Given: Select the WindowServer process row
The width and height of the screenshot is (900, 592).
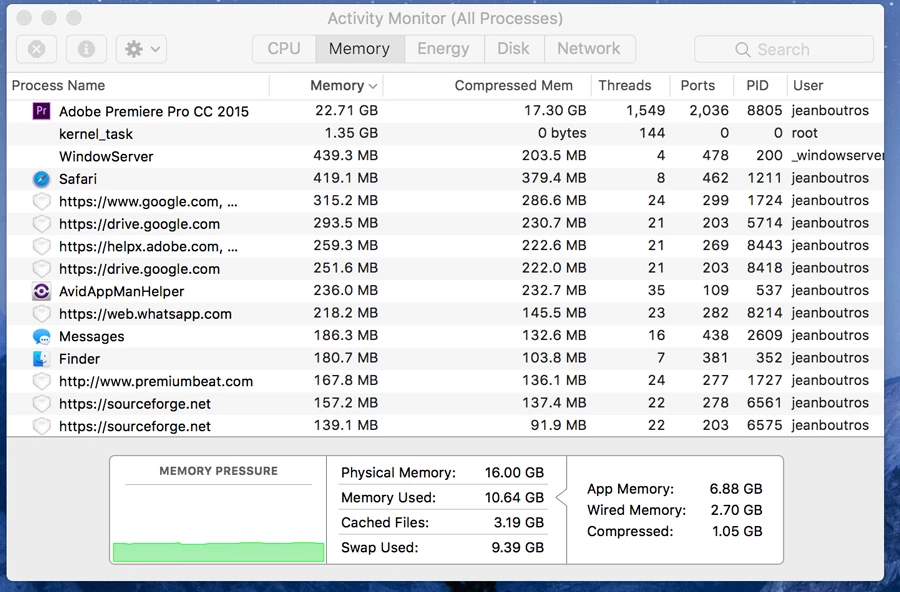Looking at the screenshot, I should click(x=445, y=156).
